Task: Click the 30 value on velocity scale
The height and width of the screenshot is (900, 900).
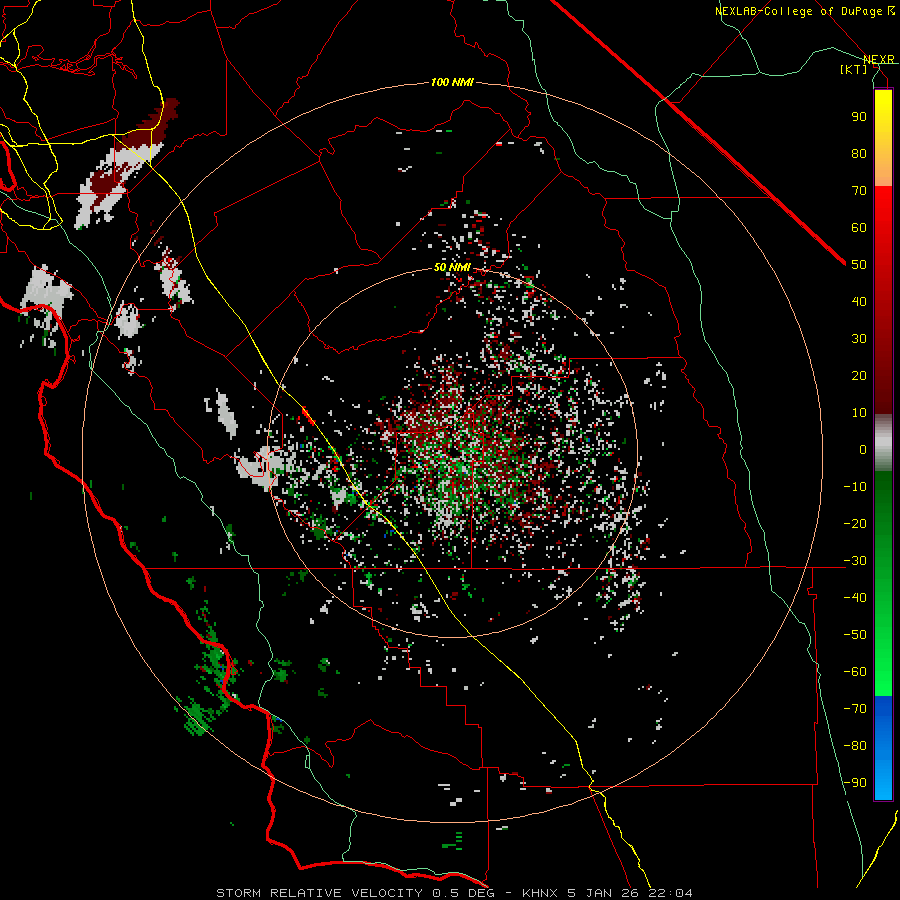Action: click(859, 339)
